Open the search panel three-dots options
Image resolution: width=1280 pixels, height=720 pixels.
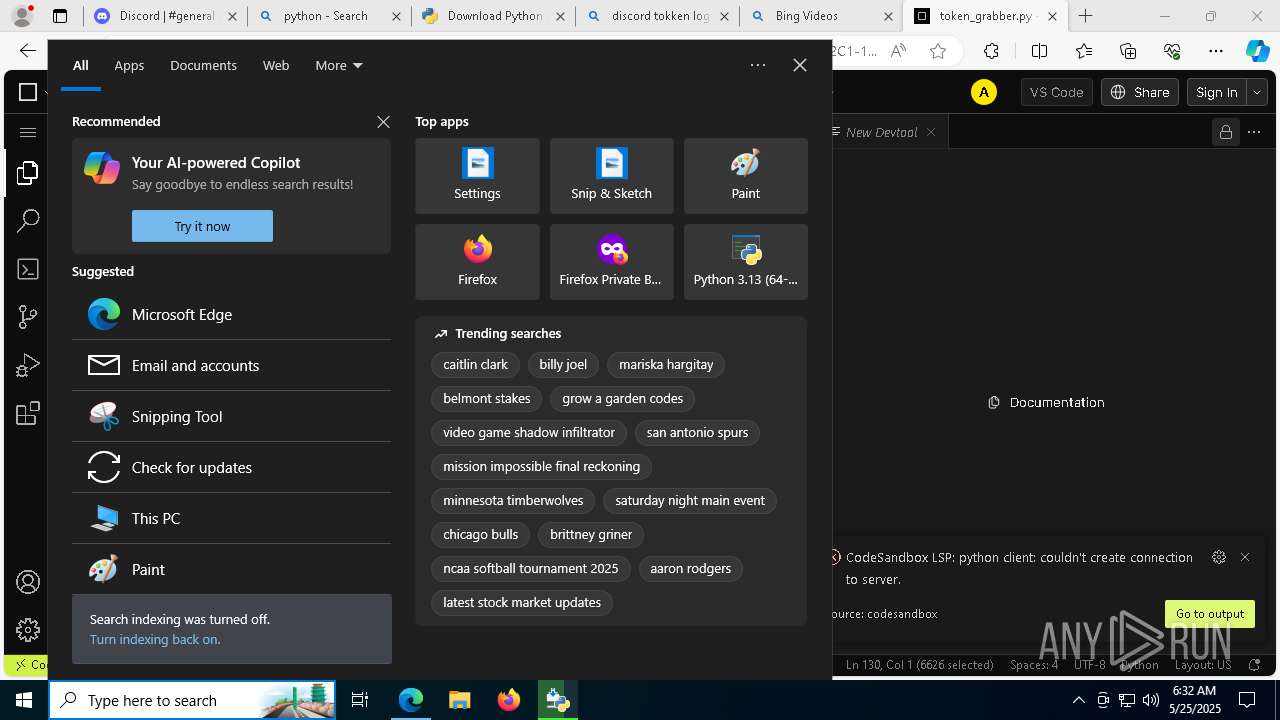[758, 65]
